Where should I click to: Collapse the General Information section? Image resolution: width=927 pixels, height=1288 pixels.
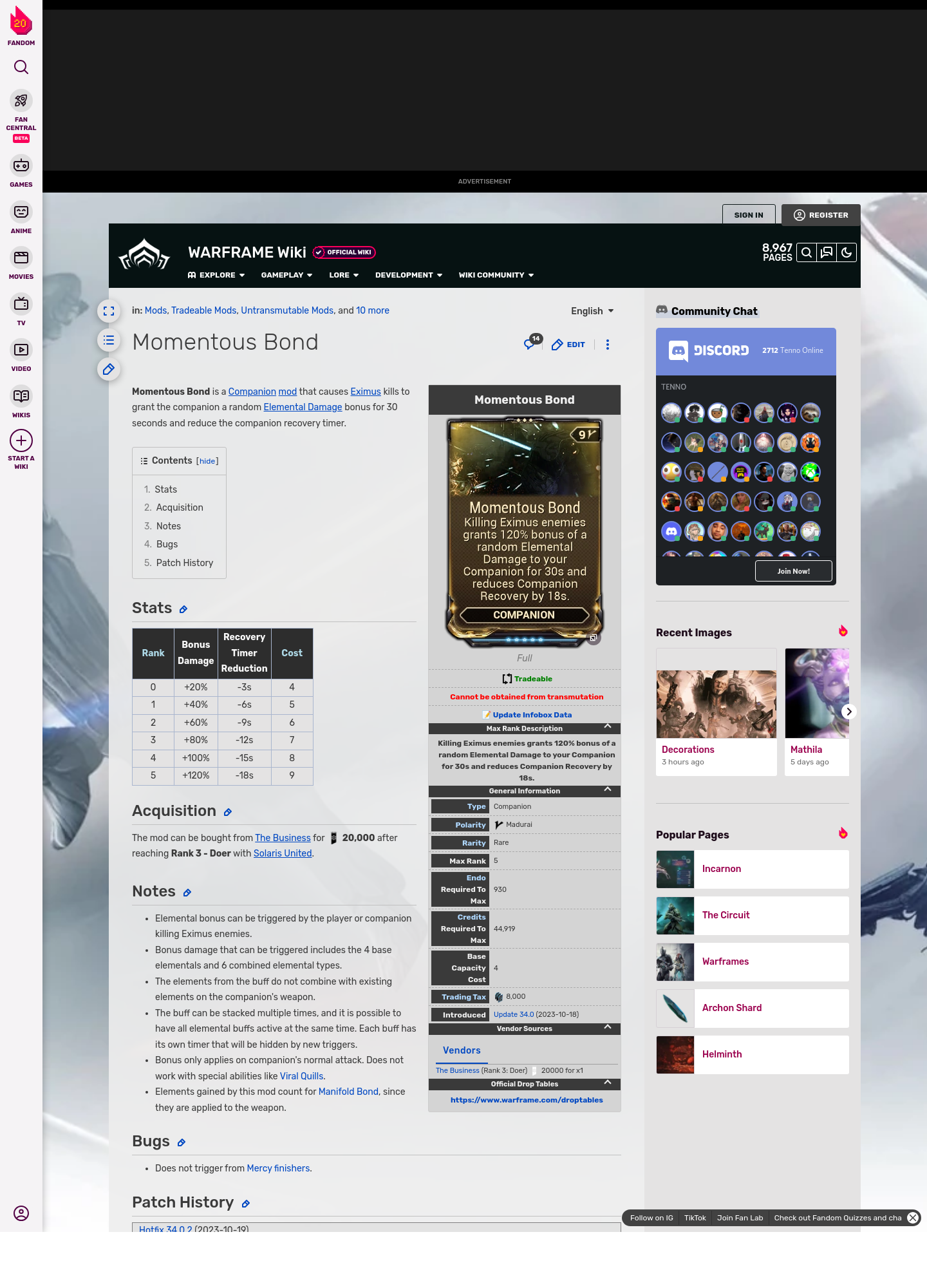pyautogui.click(x=608, y=789)
